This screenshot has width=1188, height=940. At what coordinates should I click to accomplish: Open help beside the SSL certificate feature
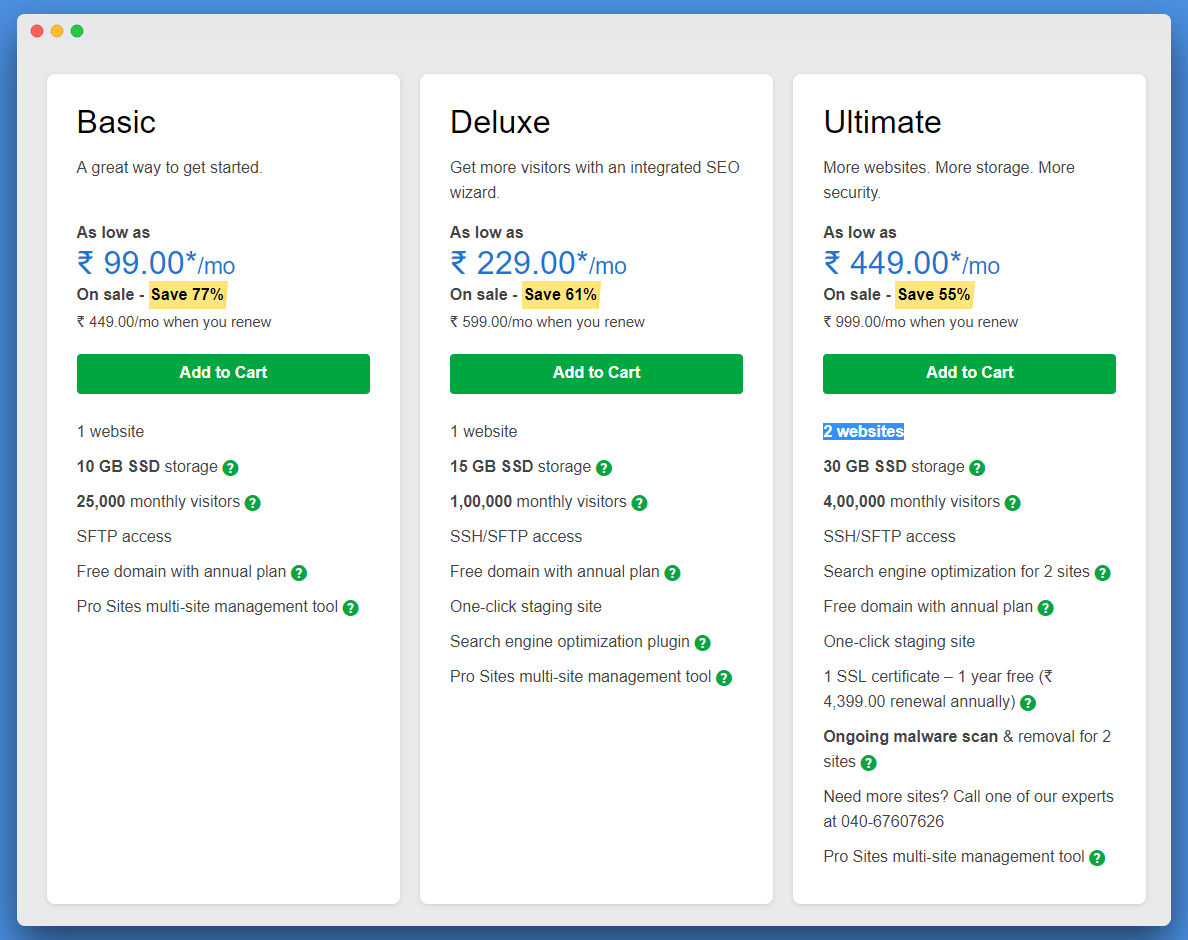[1028, 702]
